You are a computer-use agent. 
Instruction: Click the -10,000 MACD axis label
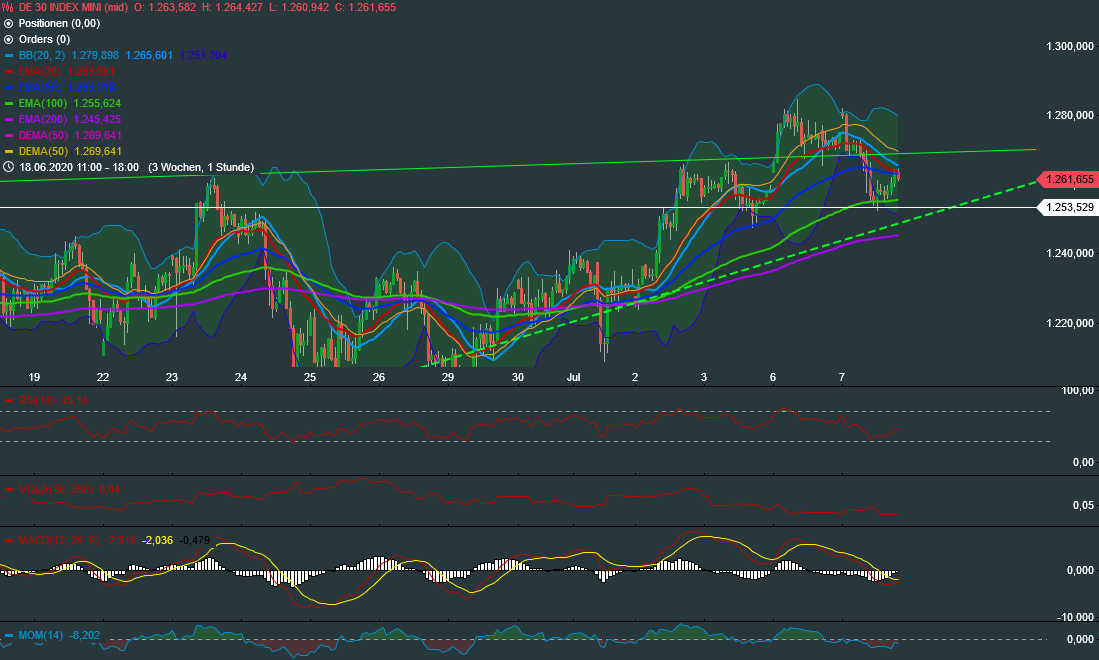[1076, 617]
